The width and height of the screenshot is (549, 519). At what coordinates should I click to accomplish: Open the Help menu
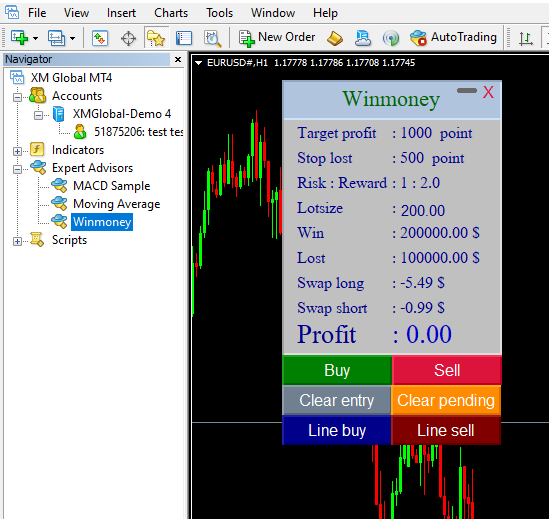pos(325,13)
